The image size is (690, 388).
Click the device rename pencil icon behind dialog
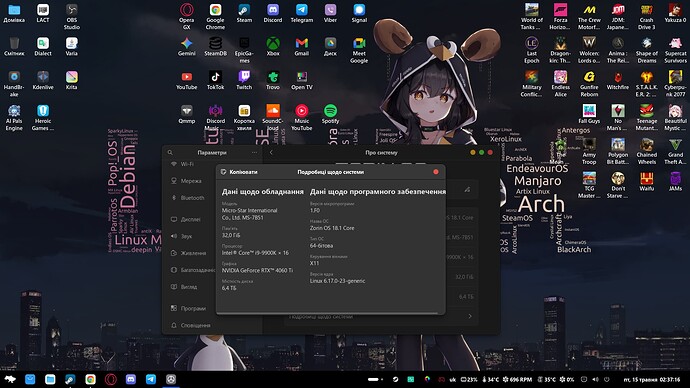pos(467,190)
